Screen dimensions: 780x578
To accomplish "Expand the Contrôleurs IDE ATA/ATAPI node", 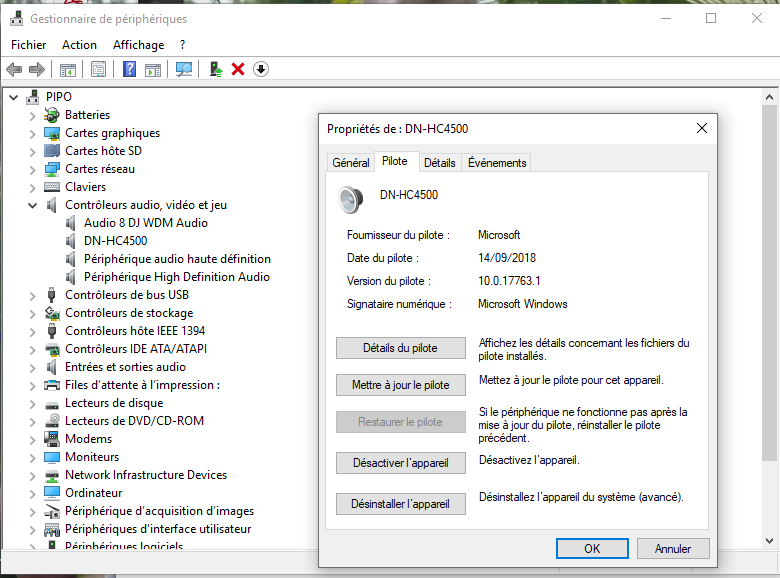I will (32, 350).
